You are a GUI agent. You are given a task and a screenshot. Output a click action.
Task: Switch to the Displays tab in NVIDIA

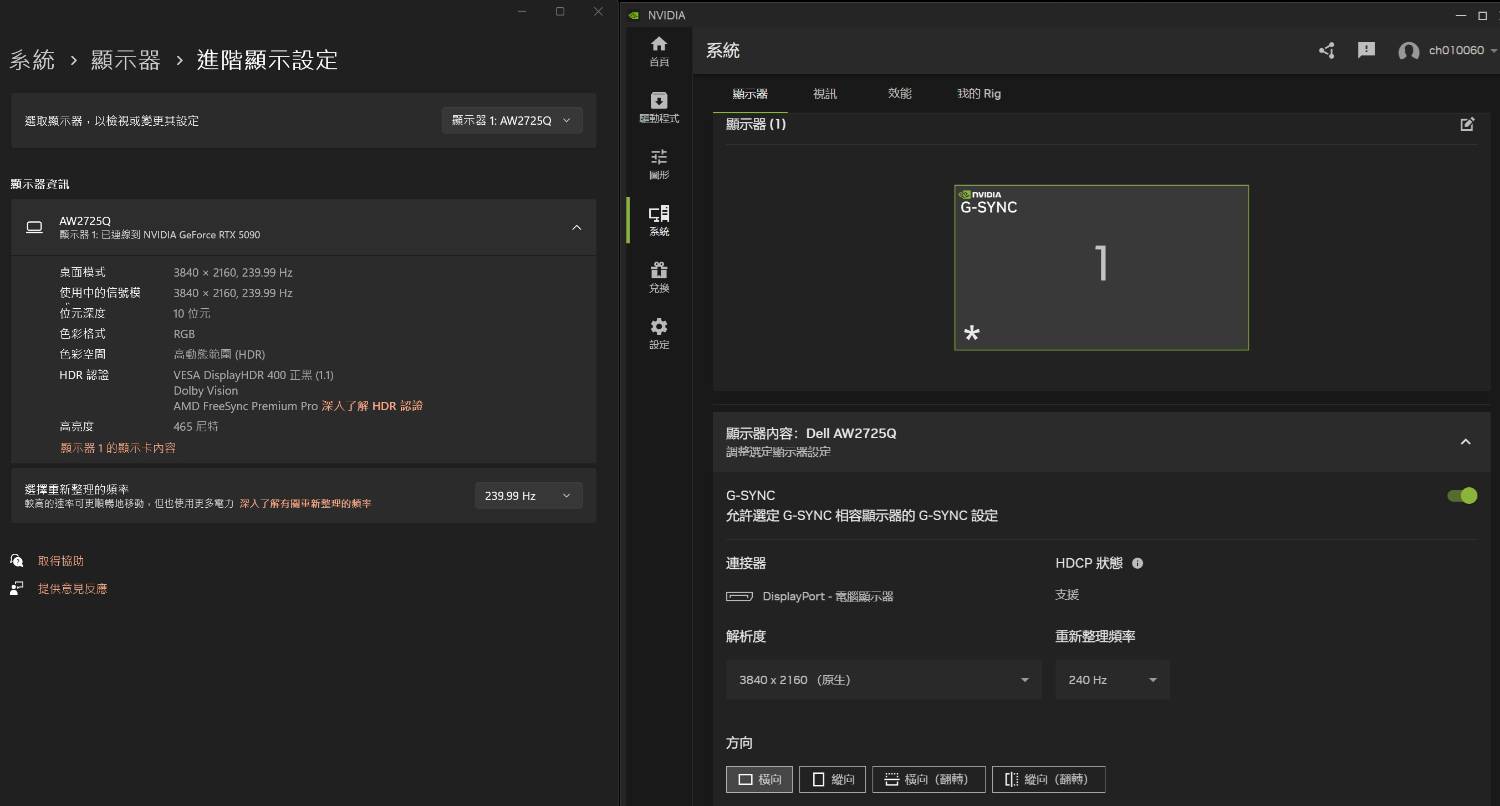(x=750, y=93)
